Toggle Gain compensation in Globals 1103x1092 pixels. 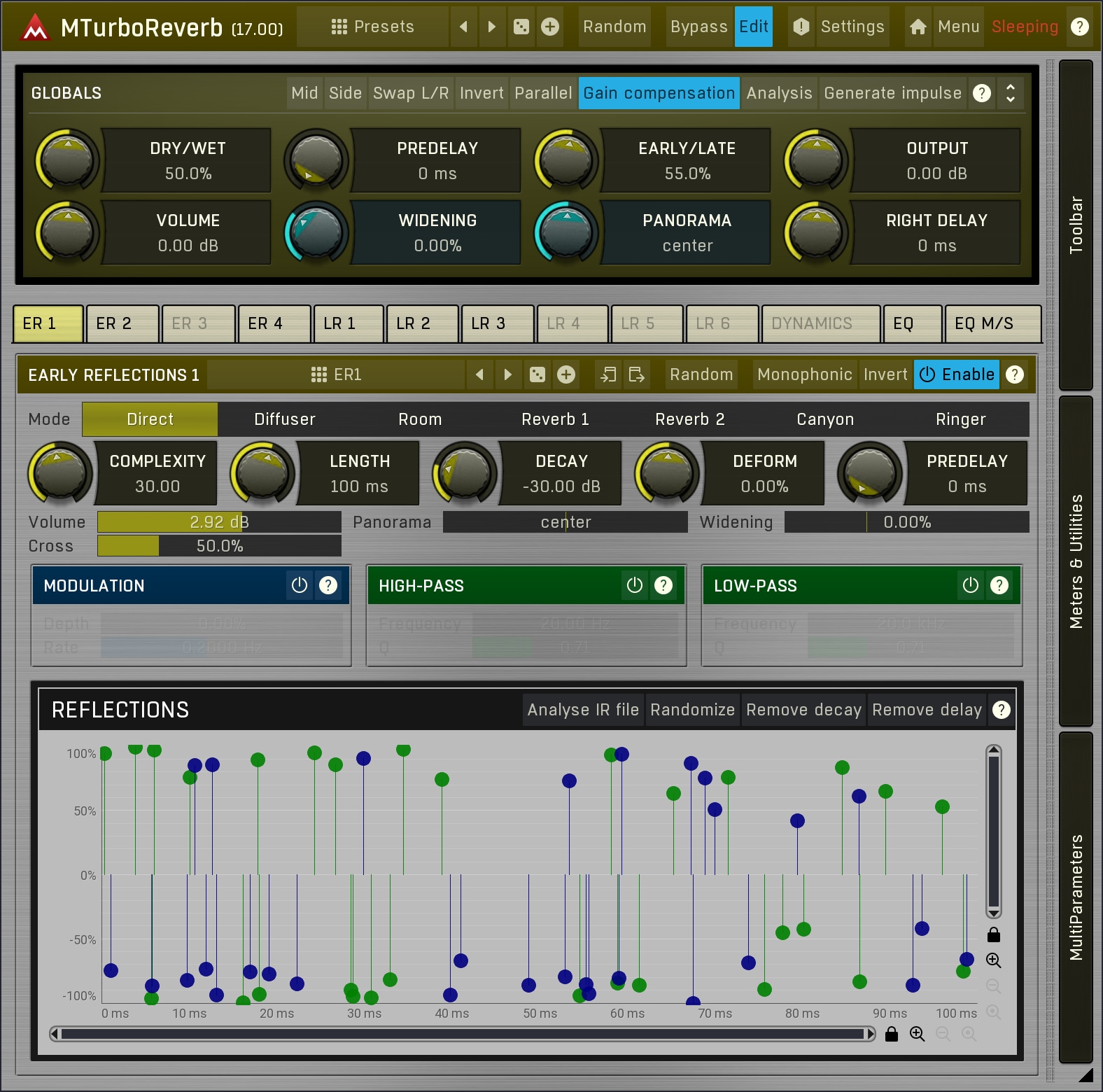click(659, 93)
